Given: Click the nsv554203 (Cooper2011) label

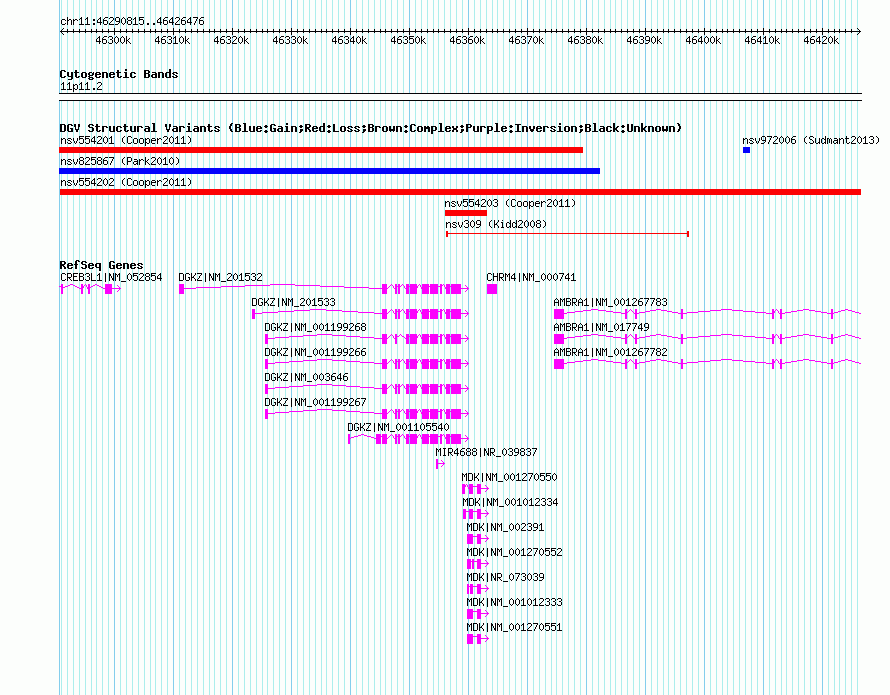Looking at the screenshot, I should click(x=510, y=203).
